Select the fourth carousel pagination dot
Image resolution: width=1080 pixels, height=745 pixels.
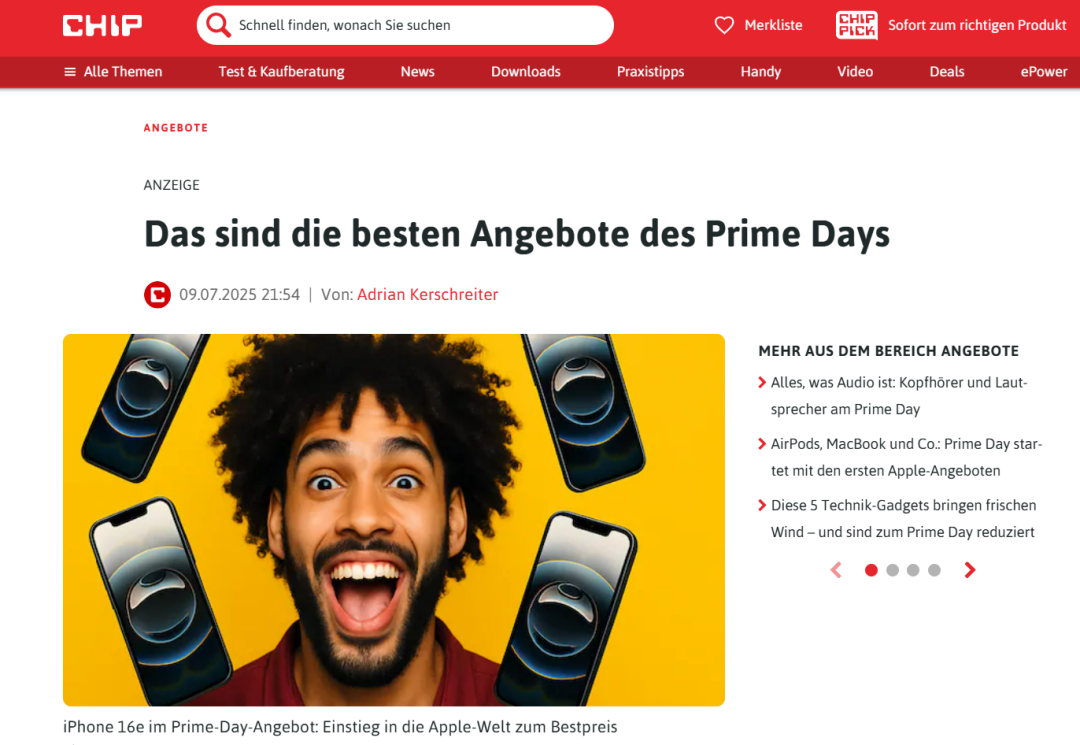point(934,570)
